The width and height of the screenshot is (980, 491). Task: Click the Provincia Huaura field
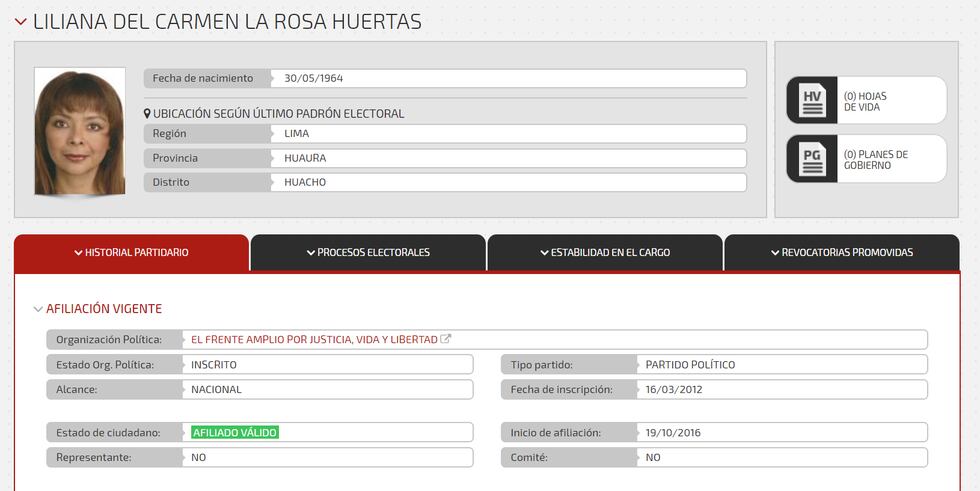(x=509, y=158)
